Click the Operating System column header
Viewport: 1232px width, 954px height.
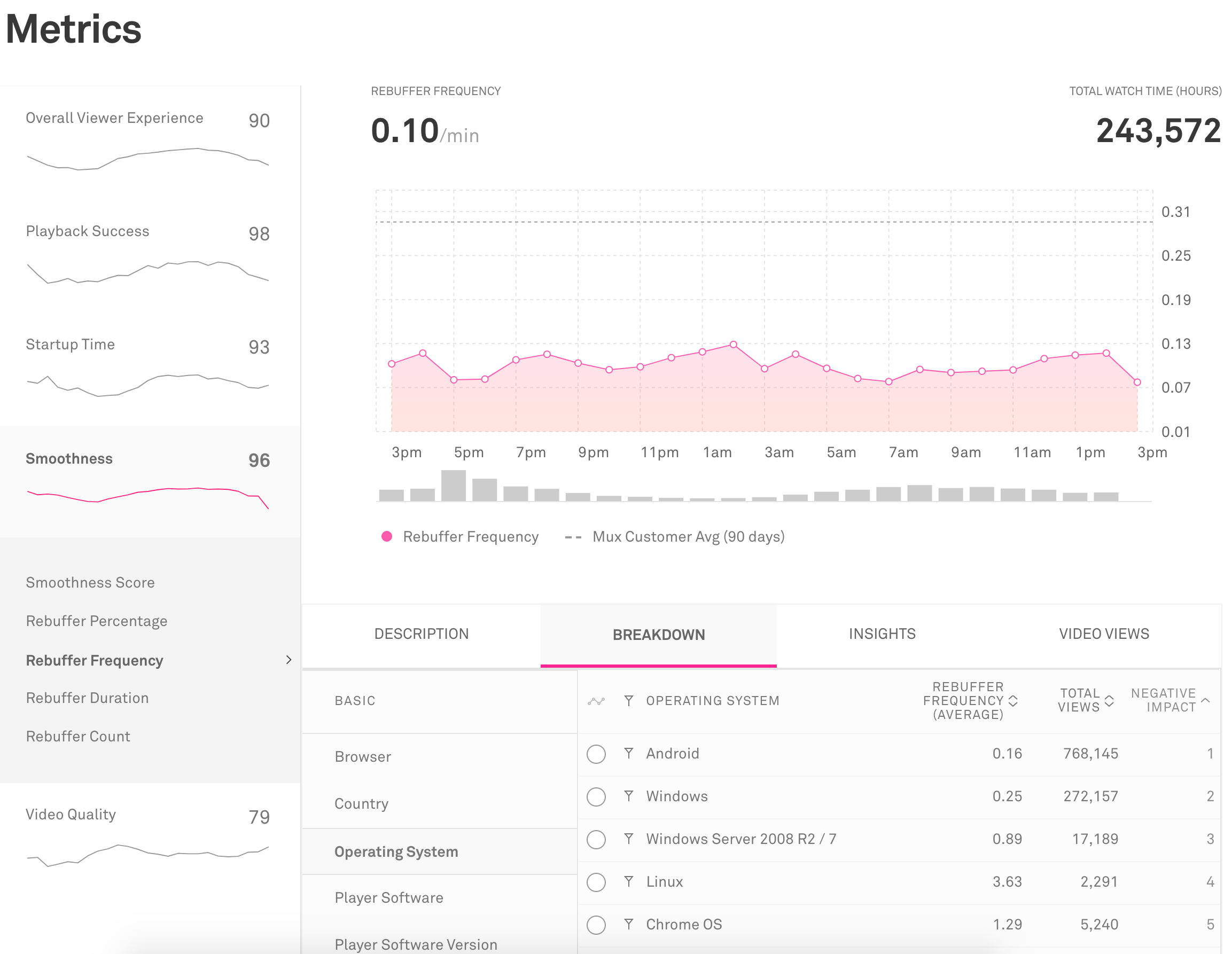click(713, 701)
